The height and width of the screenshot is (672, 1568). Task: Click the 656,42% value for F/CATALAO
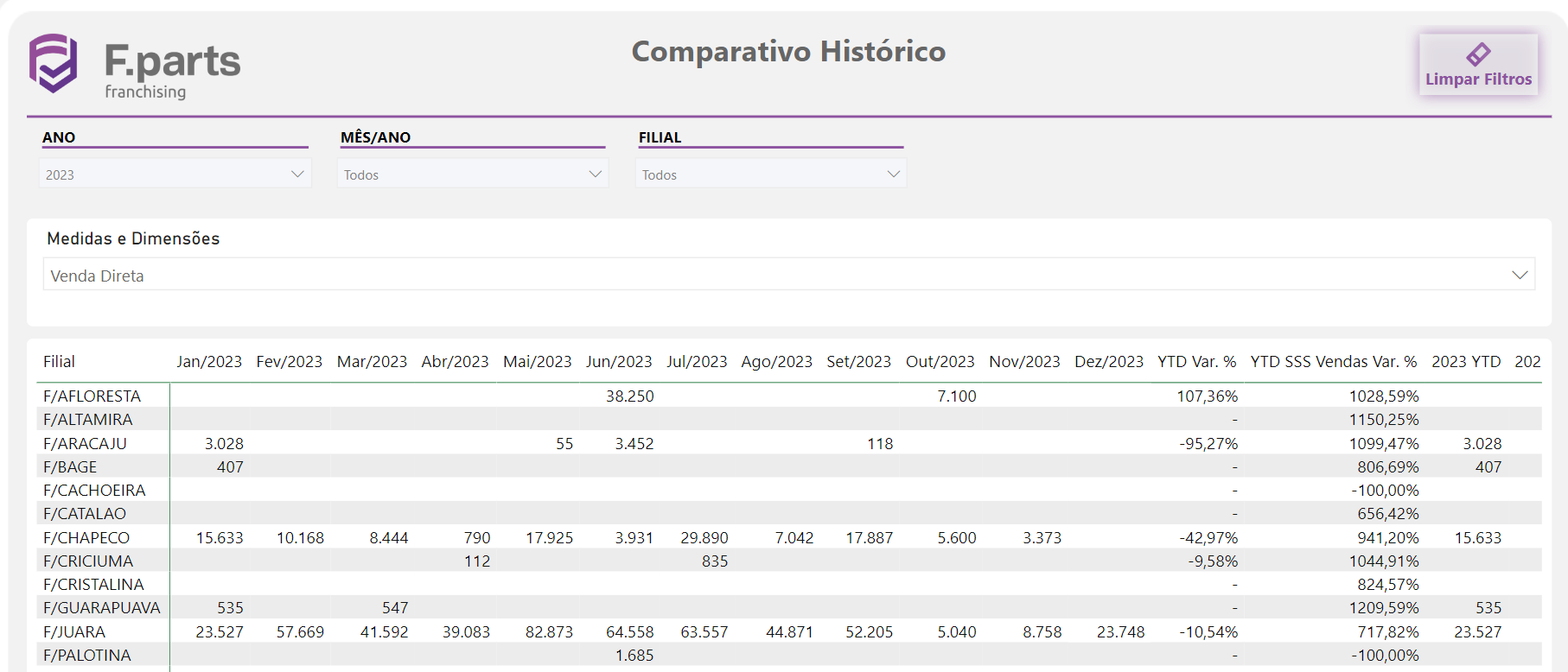pyautogui.click(x=1387, y=513)
